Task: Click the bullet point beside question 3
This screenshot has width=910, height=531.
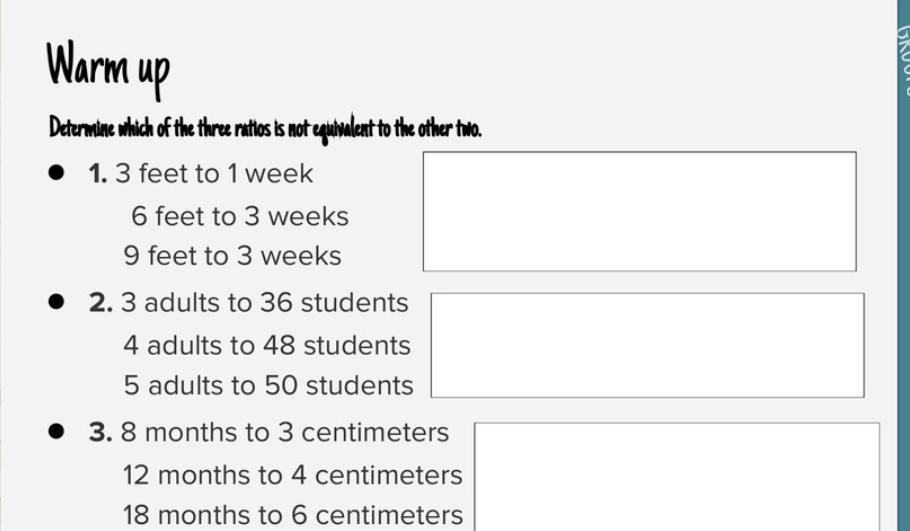Action: (x=56, y=431)
